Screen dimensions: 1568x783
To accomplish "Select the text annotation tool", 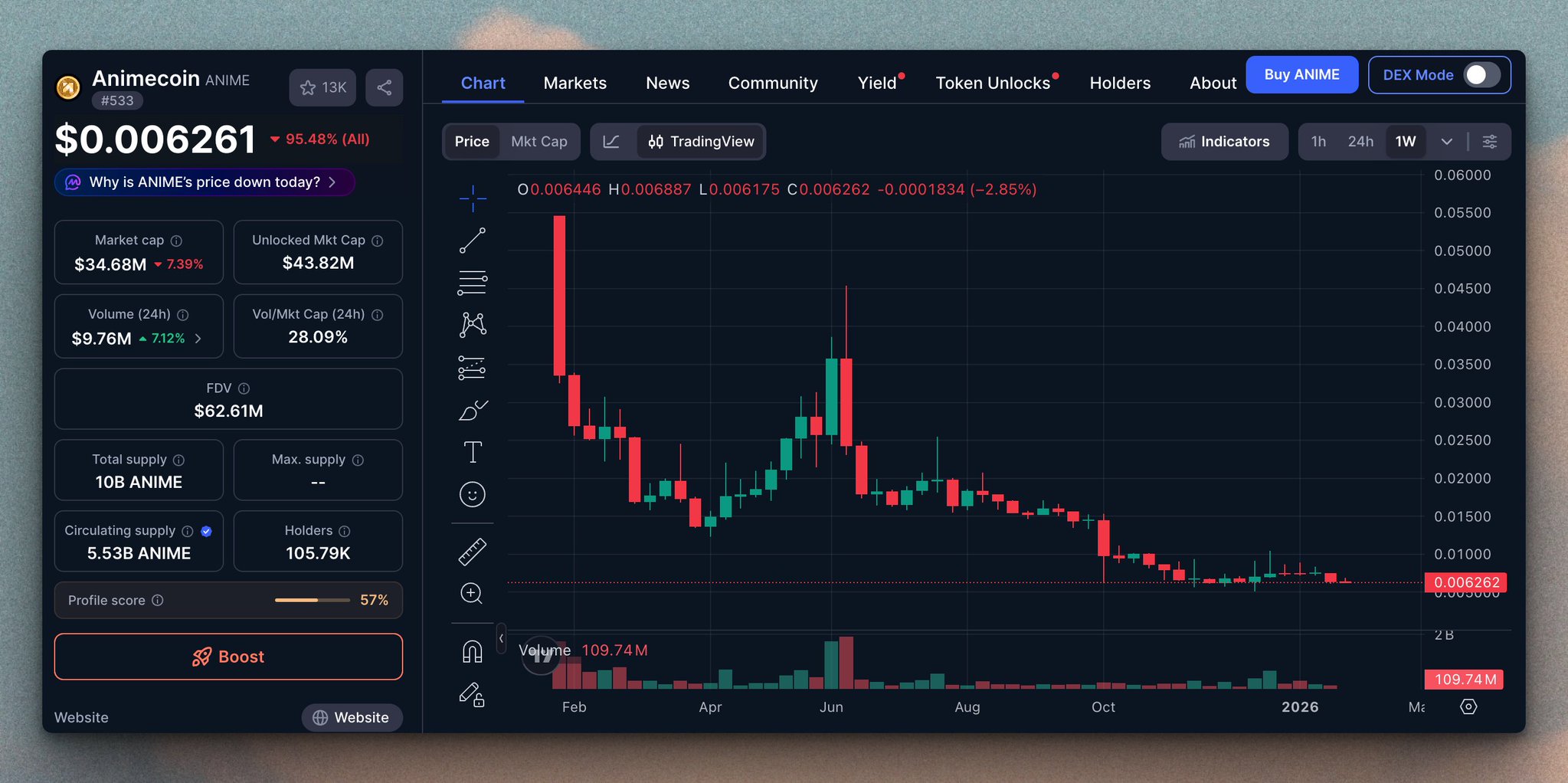I will click(x=473, y=452).
